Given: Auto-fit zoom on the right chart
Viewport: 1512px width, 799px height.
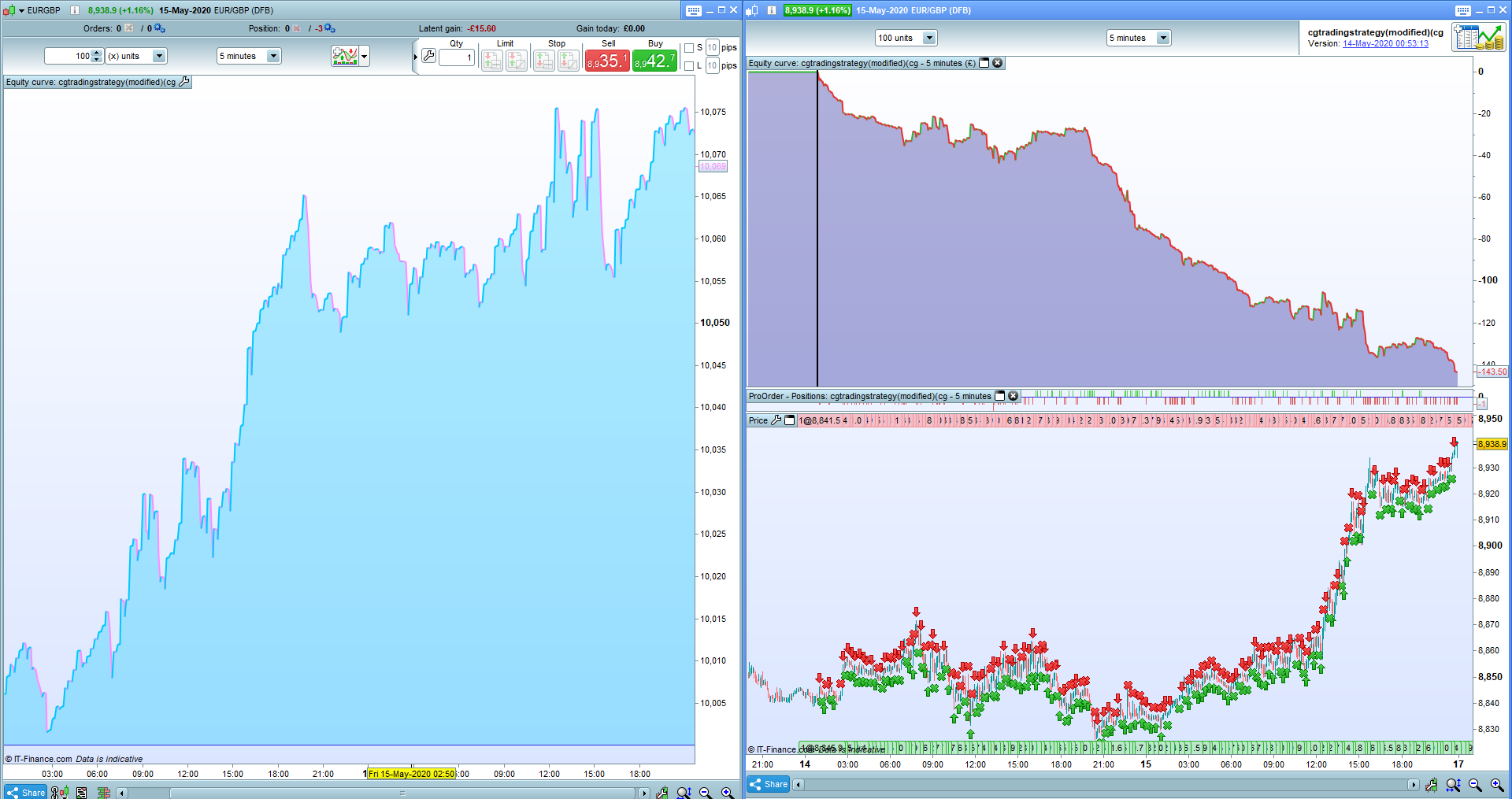Looking at the screenshot, I should coord(1453,785).
